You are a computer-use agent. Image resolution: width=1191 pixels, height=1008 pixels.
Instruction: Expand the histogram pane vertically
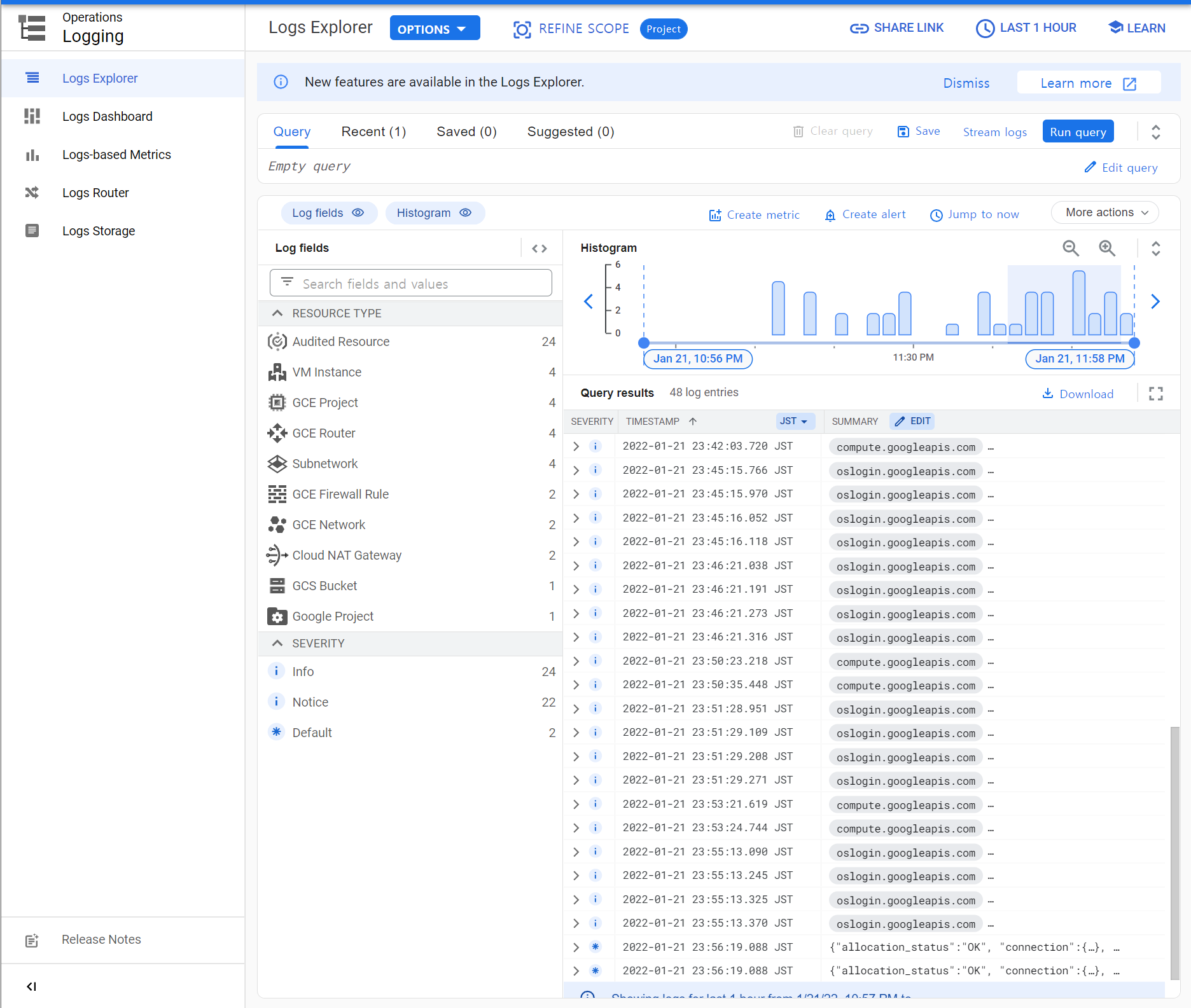click(1156, 248)
